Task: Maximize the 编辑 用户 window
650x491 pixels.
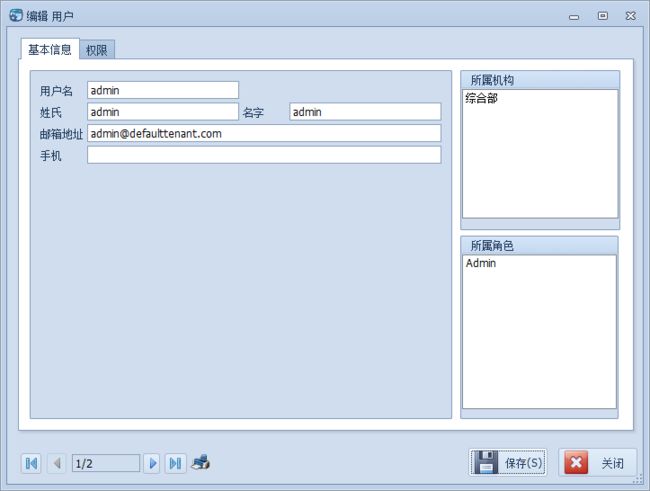Action: pyautogui.click(x=602, y=16)
